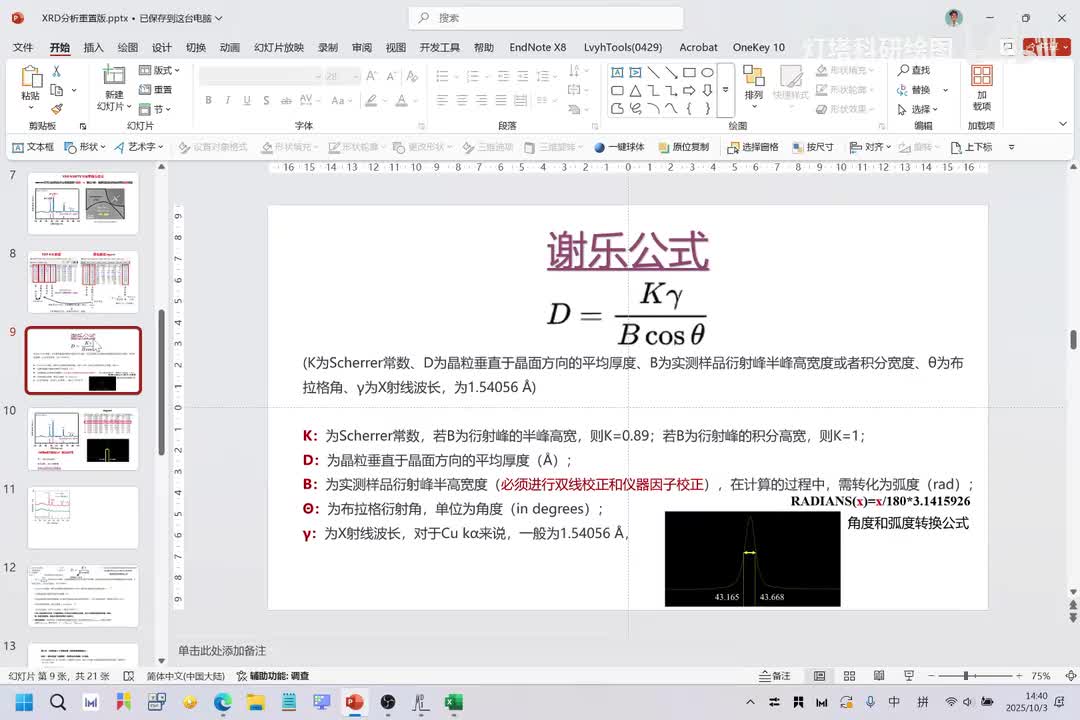
Task: Select slide 12 thumbnail
Action: coord(83,596)
